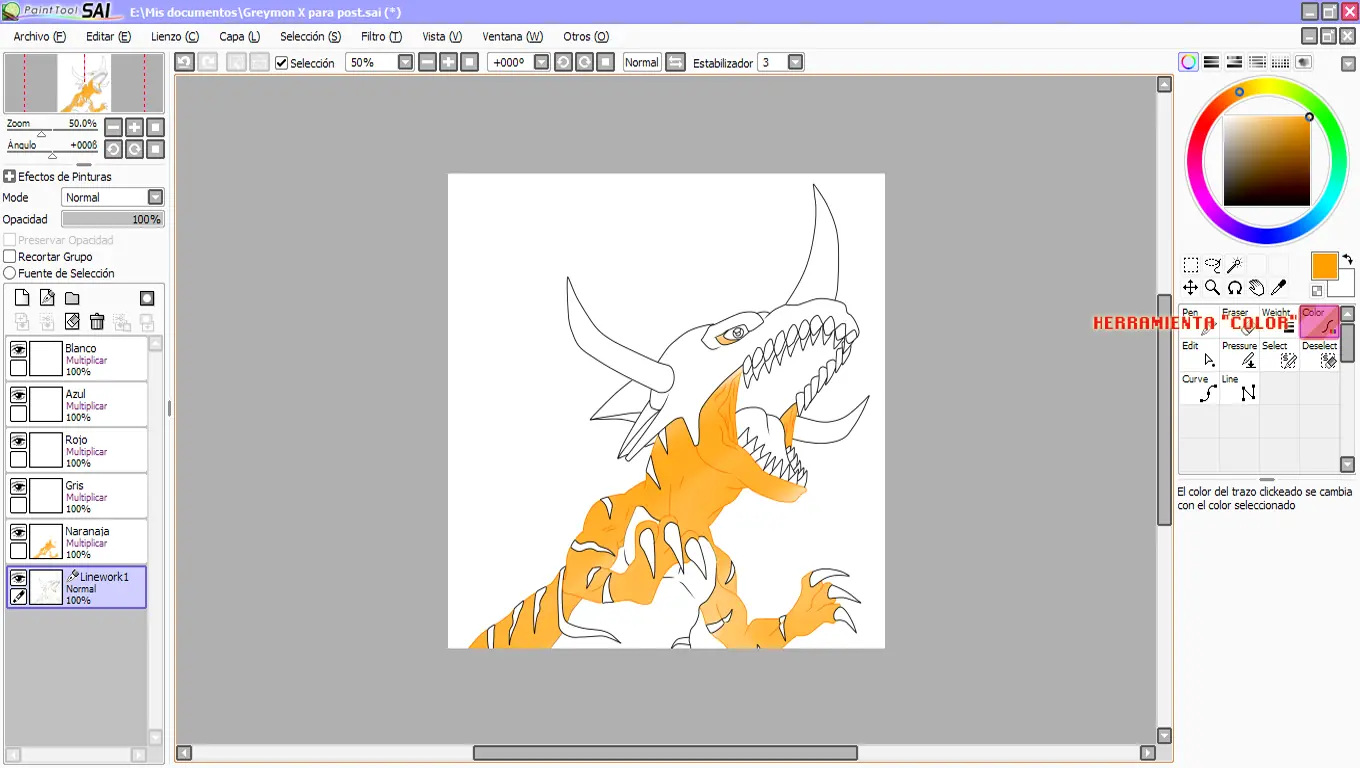
Task: Hide the Azul layer
Action: 18,395
